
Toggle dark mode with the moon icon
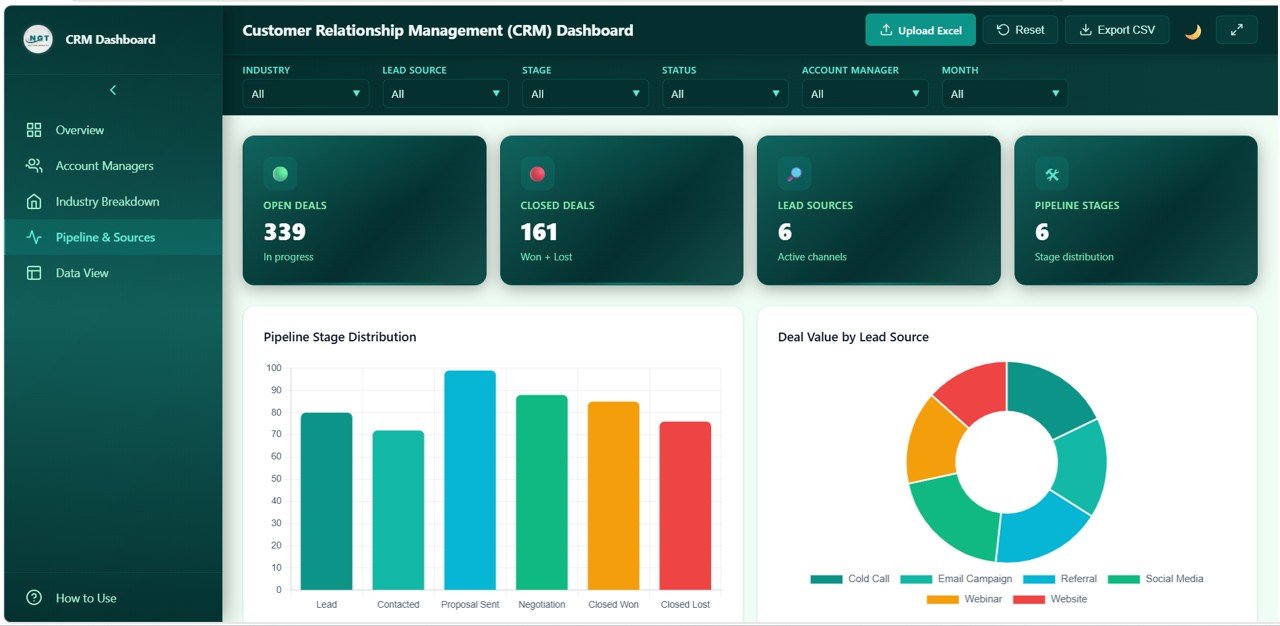[1193, 31]
